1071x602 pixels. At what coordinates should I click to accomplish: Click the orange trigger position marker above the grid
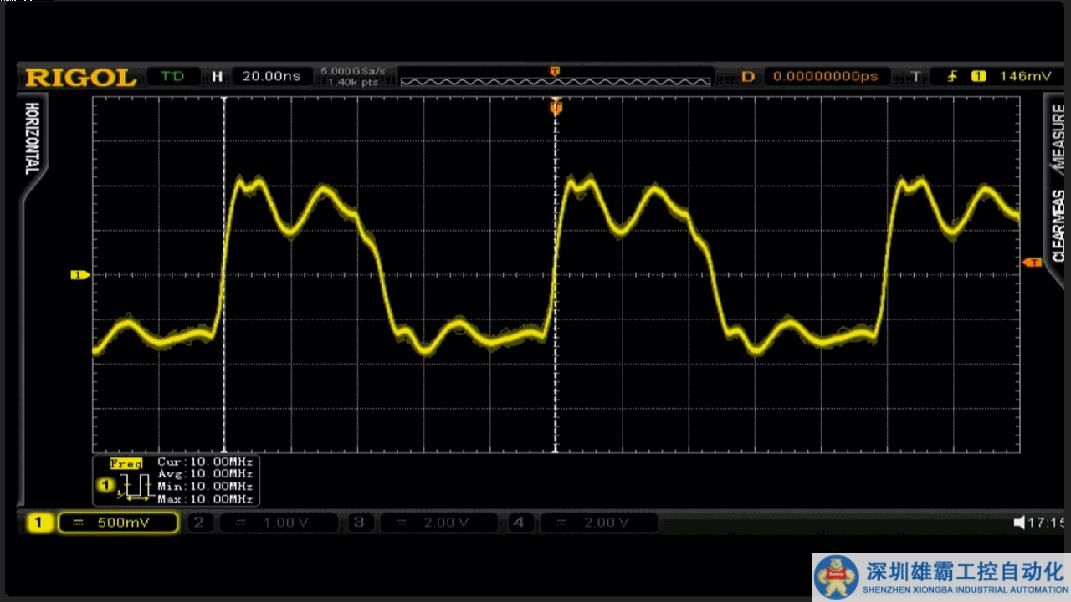pyautogui.click(x=556, y=106)
